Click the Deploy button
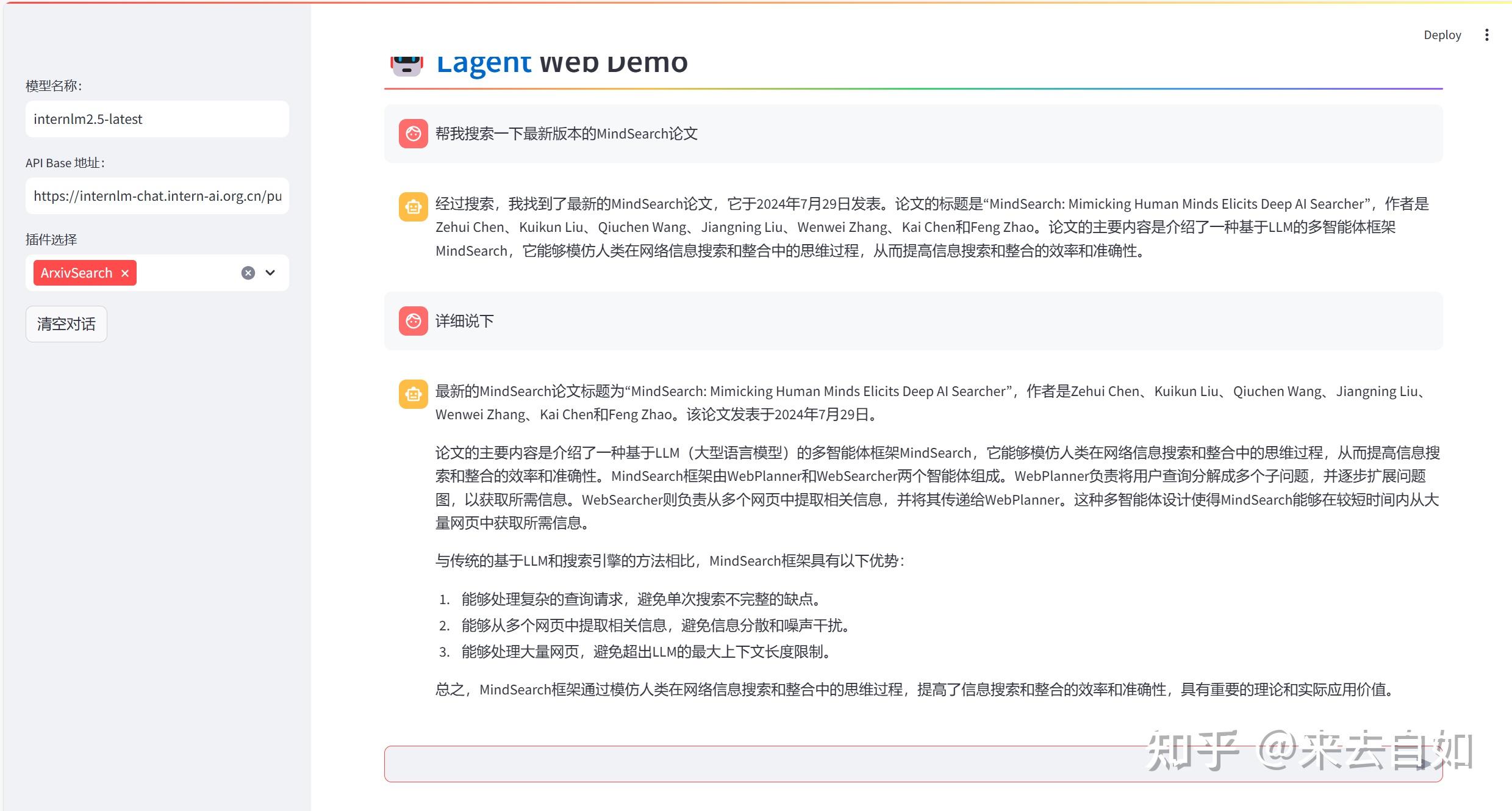 point(1442,35)
